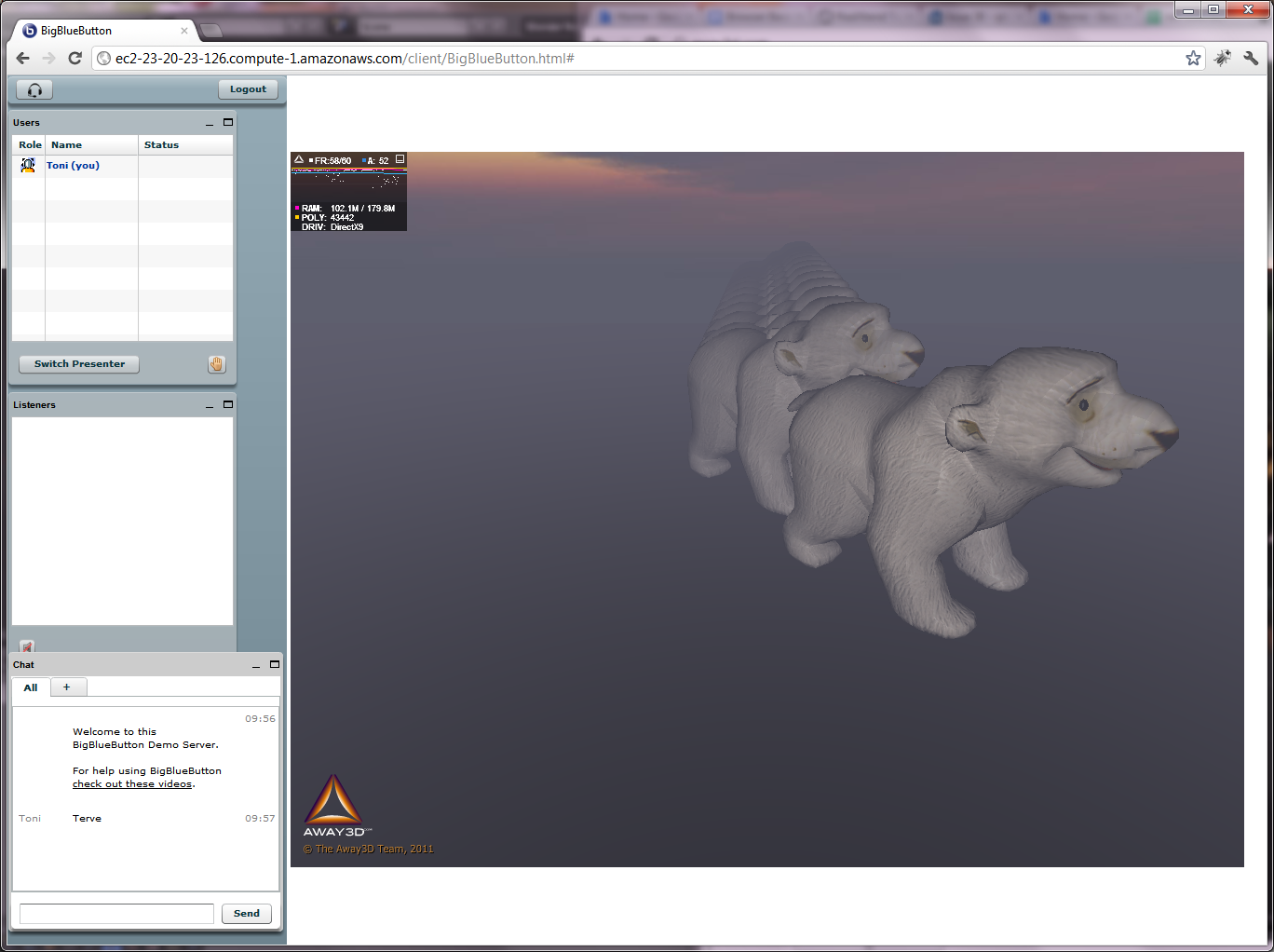Bookmark this page with the star

tap(1194, 59)
